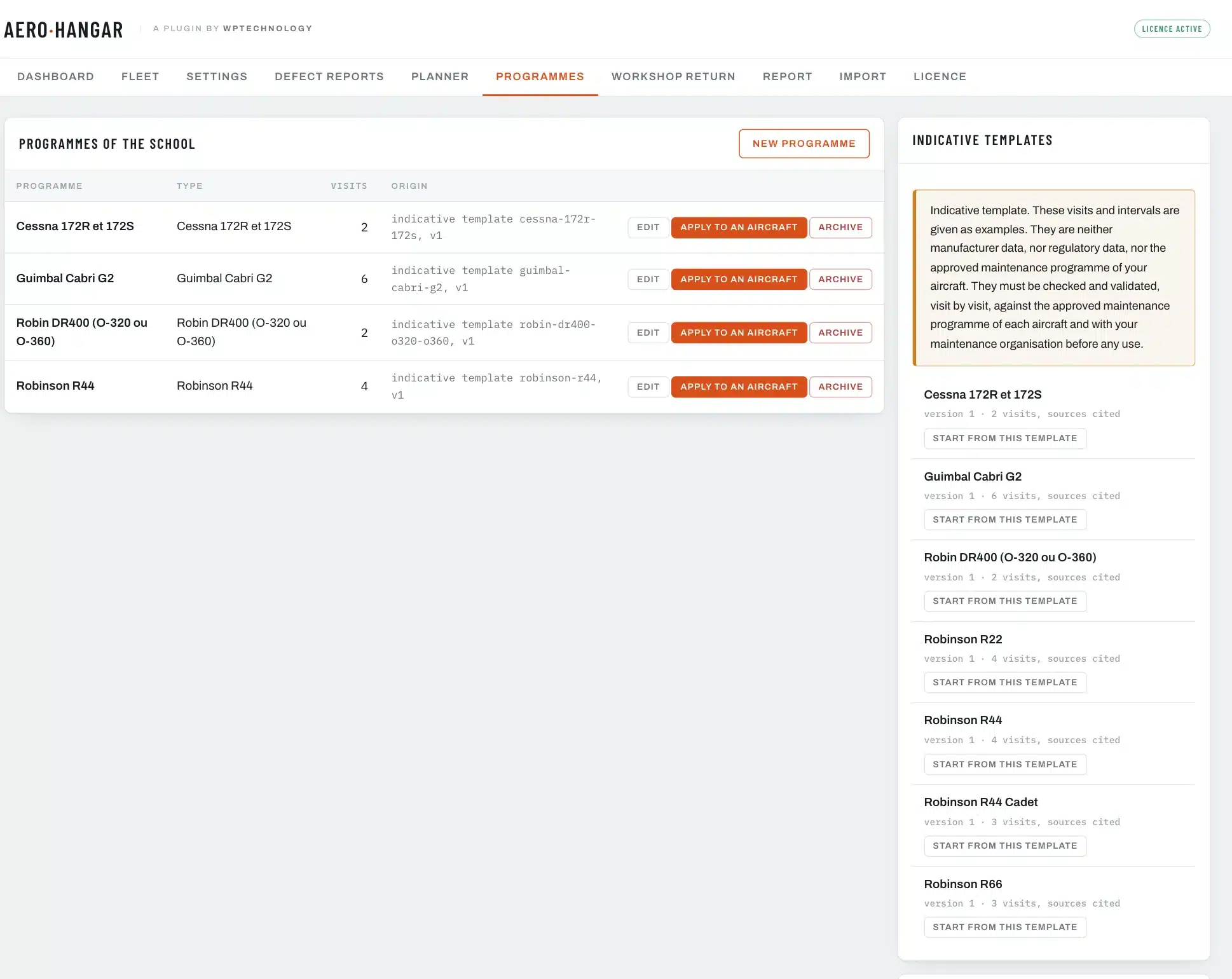Open the Workshop Return tab

click(673, 76)
